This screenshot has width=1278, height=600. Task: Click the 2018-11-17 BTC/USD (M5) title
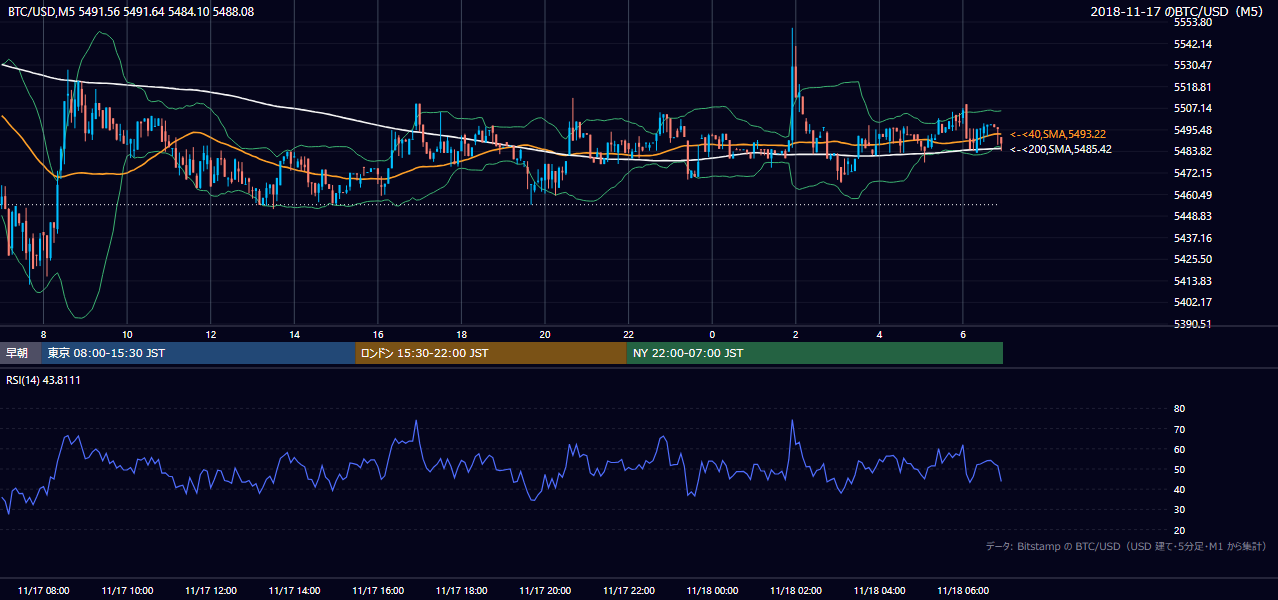tap(1179, 11)
